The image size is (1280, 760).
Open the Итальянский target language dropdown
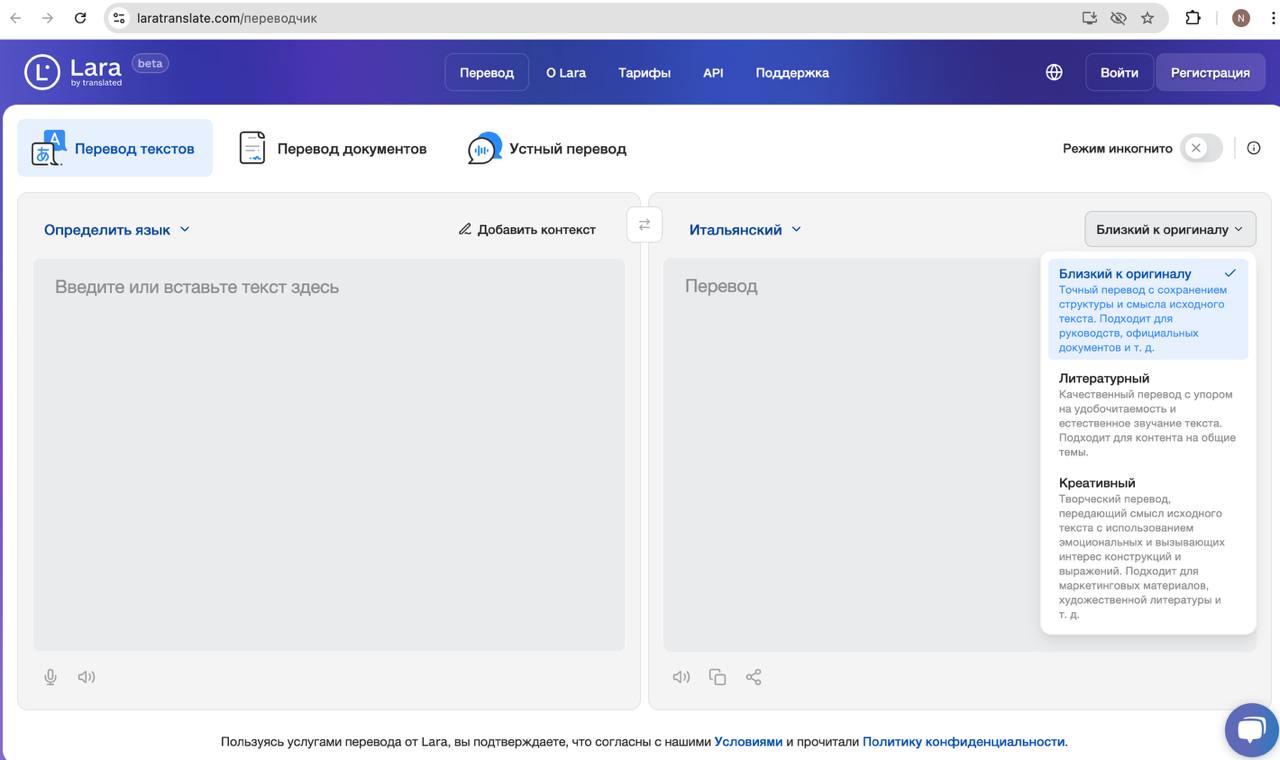click(x=745, y=229)
